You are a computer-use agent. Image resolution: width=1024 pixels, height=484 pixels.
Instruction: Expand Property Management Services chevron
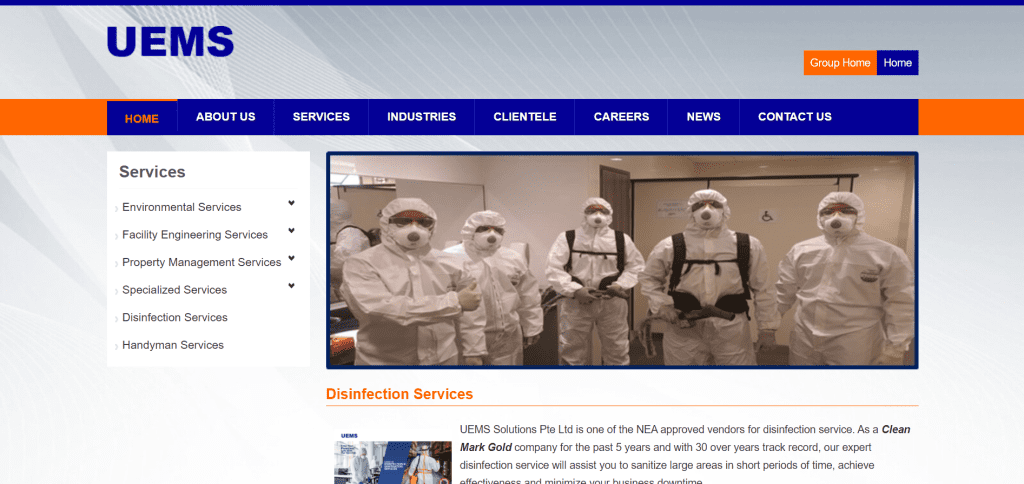click(x=291, y=258)
